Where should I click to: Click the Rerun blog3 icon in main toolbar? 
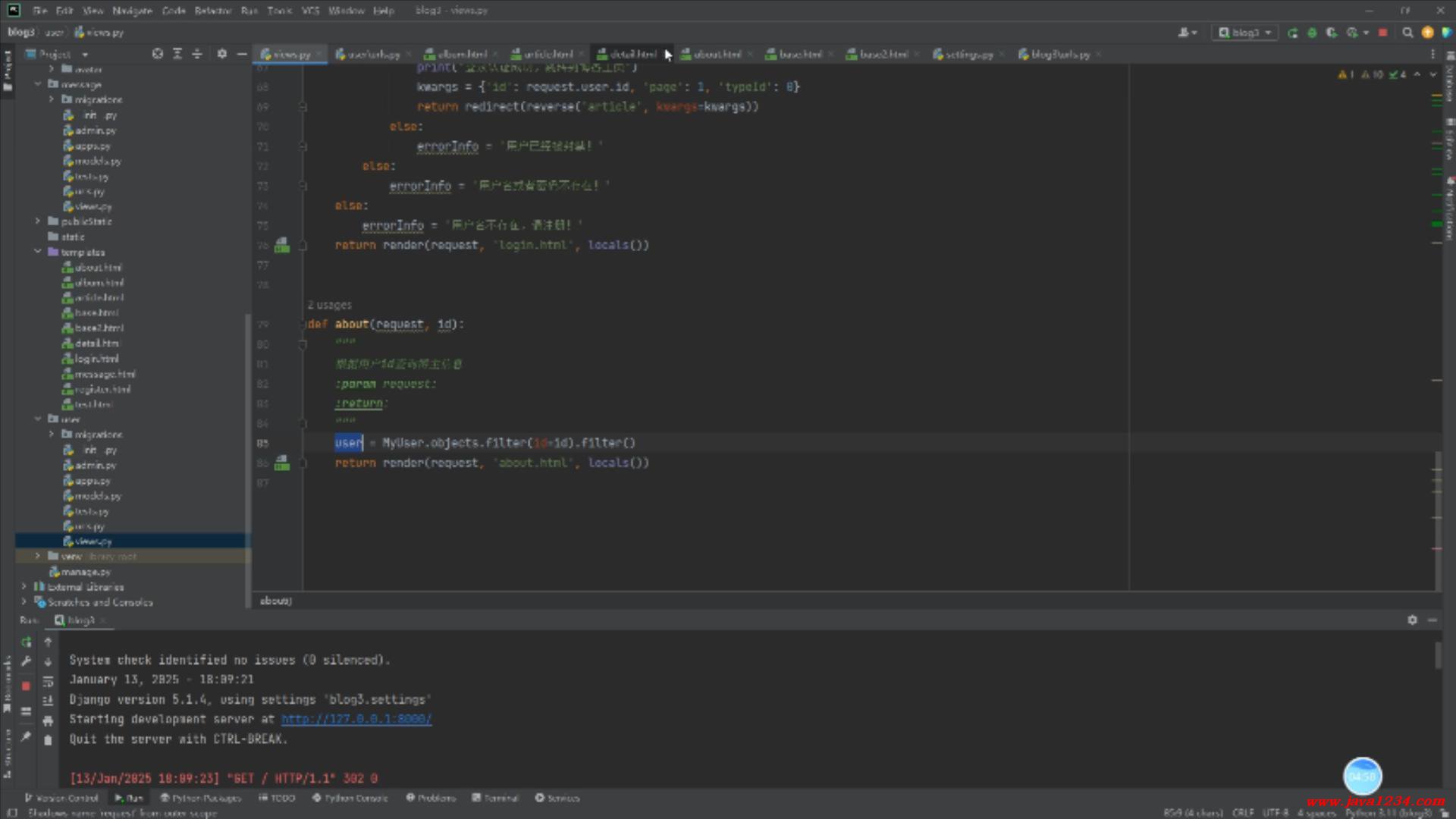tap(1293, 33)
